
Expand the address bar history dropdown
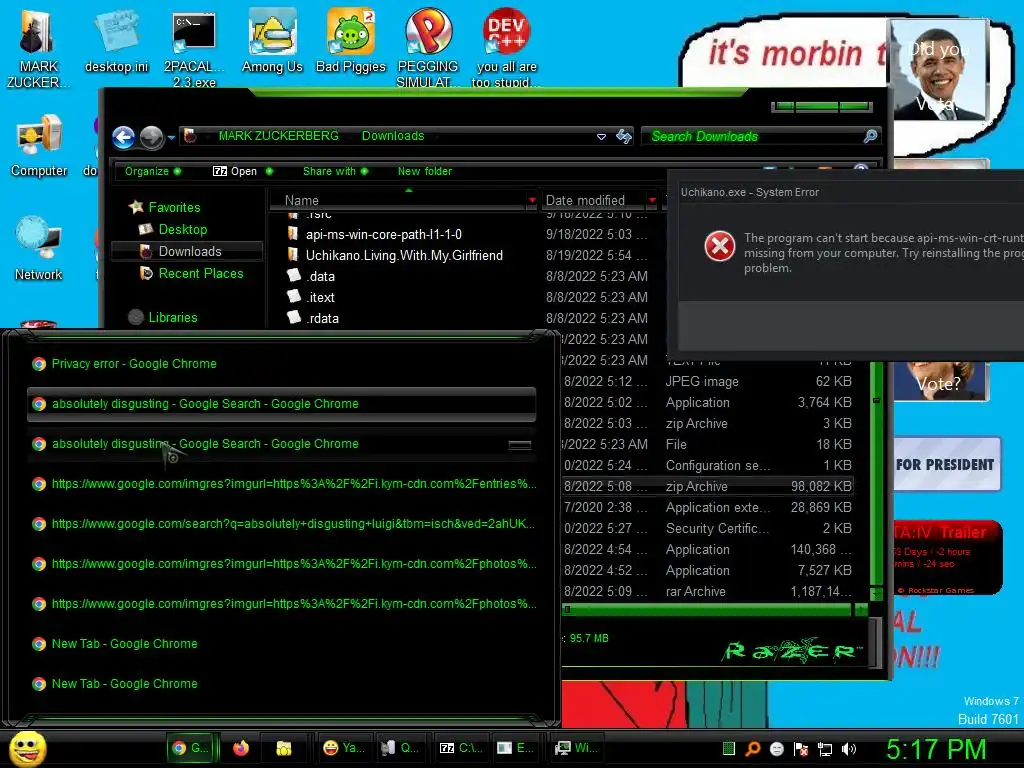pyautogui.click(x=601, y=136)
